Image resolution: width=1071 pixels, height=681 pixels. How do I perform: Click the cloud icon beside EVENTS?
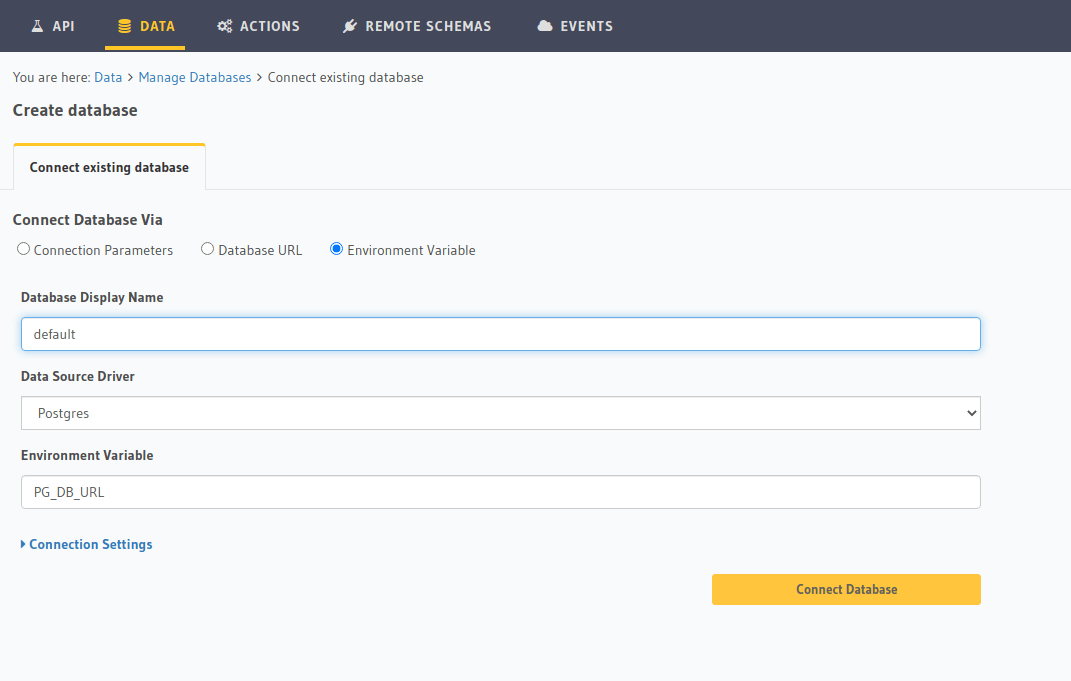[x=545, y=26]
